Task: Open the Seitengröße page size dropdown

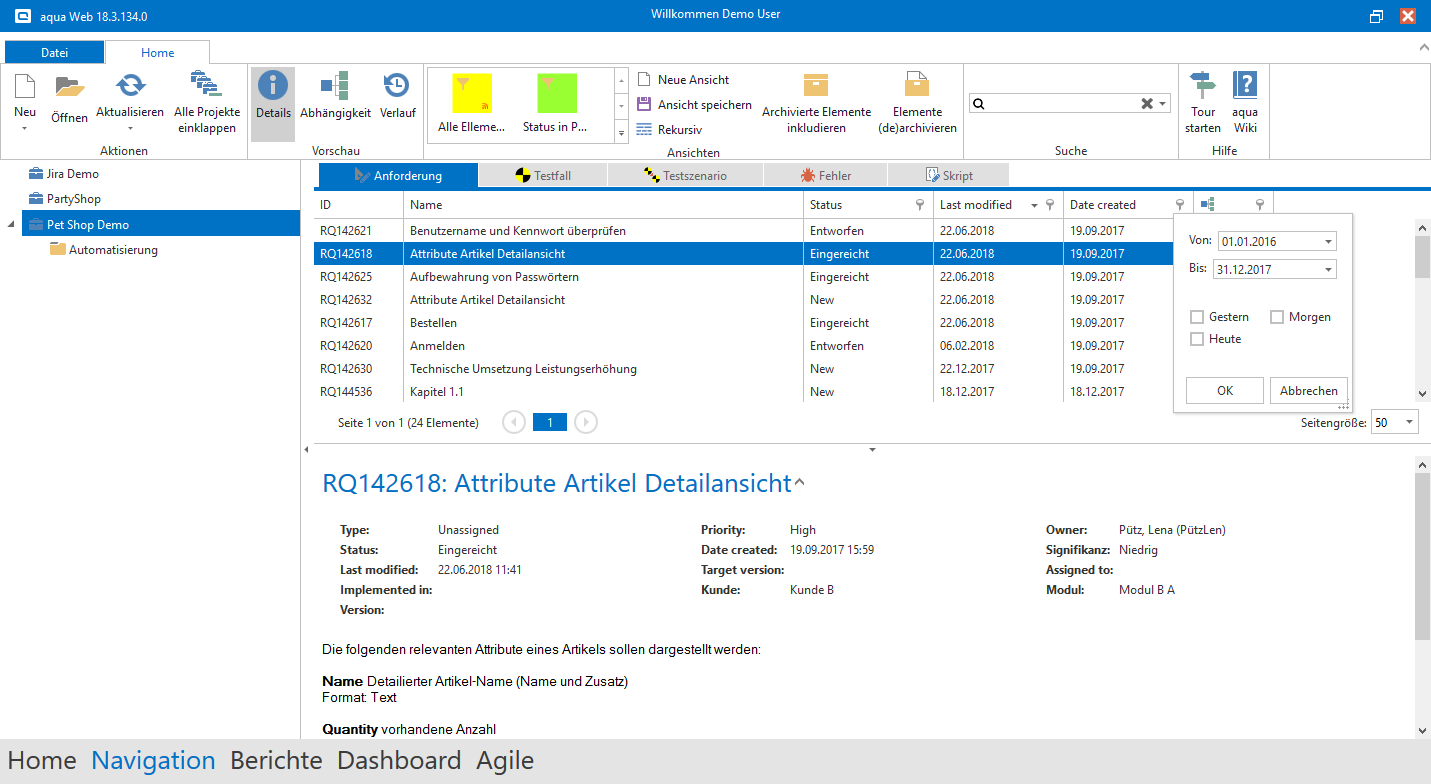Action: pyautogui.click(x=1409, y=423)
